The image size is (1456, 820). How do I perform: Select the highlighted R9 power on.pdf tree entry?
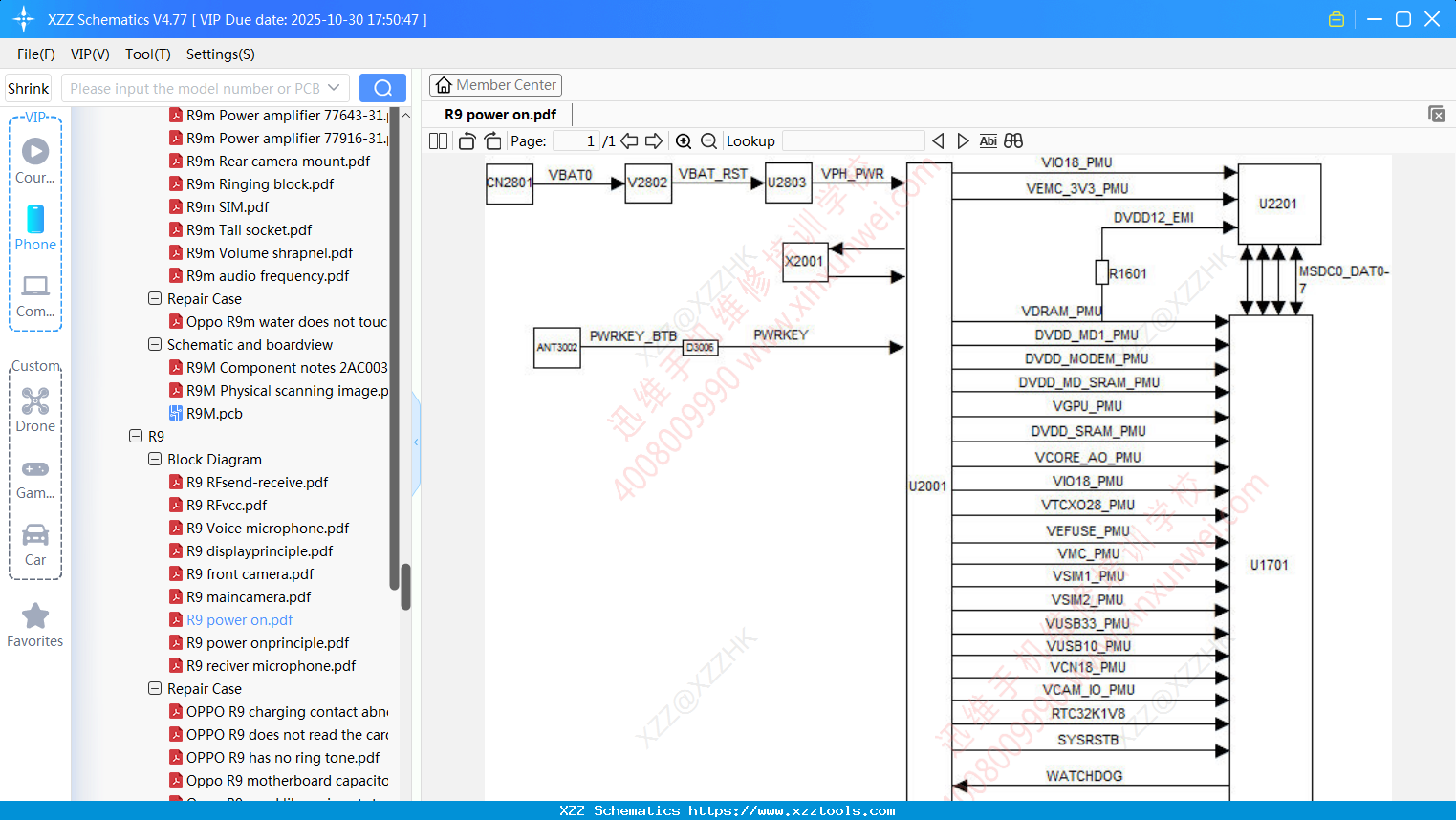point(240,619)
